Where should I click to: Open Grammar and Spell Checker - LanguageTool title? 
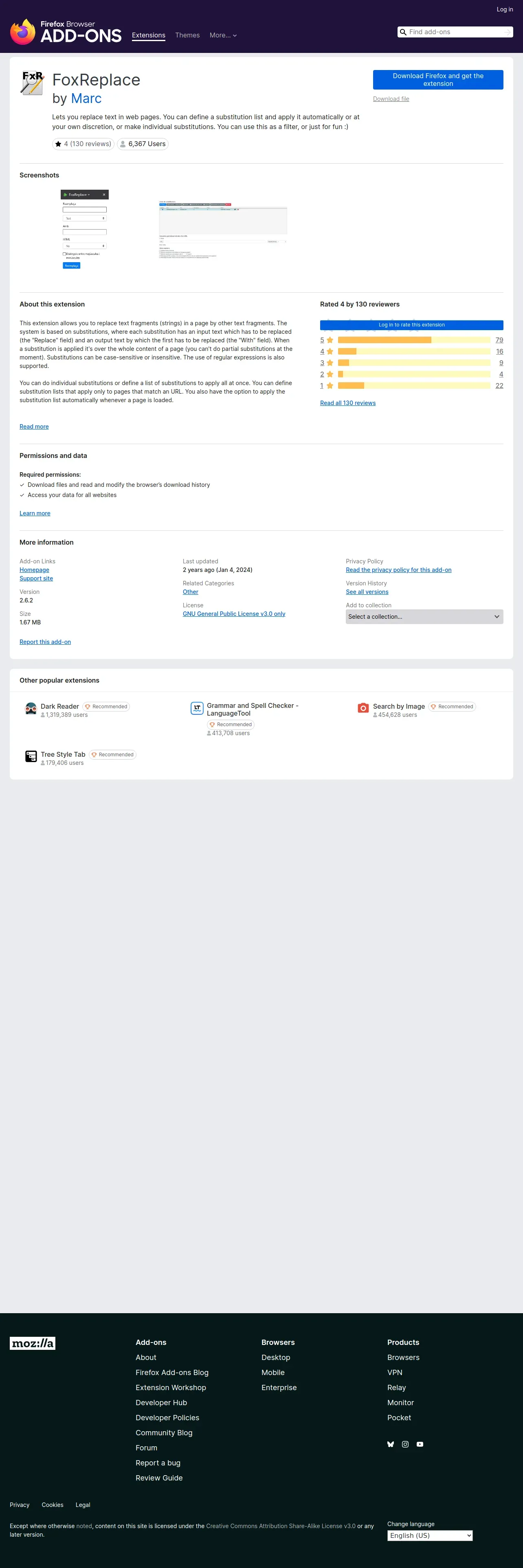[x=253, y=710]
